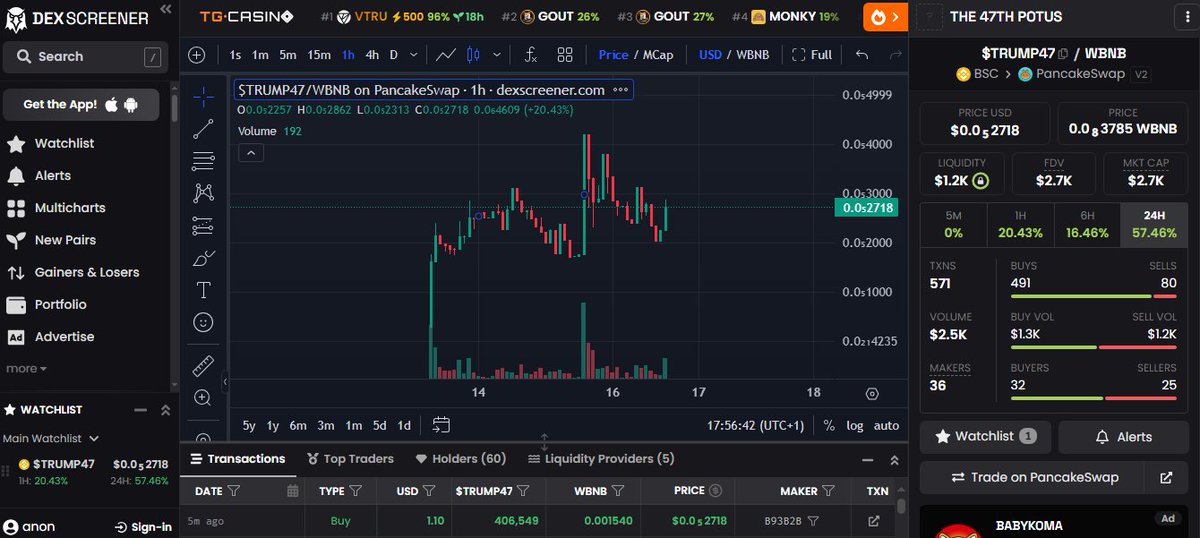Undo the last chart action

click(862, 55)
